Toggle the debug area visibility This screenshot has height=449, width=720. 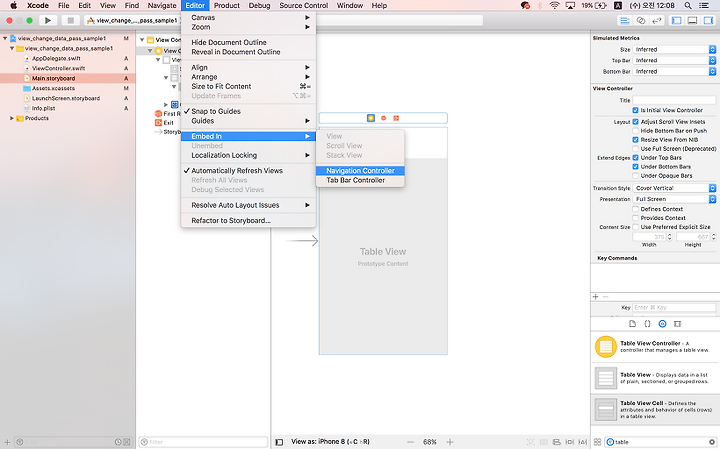coord(692,20)
